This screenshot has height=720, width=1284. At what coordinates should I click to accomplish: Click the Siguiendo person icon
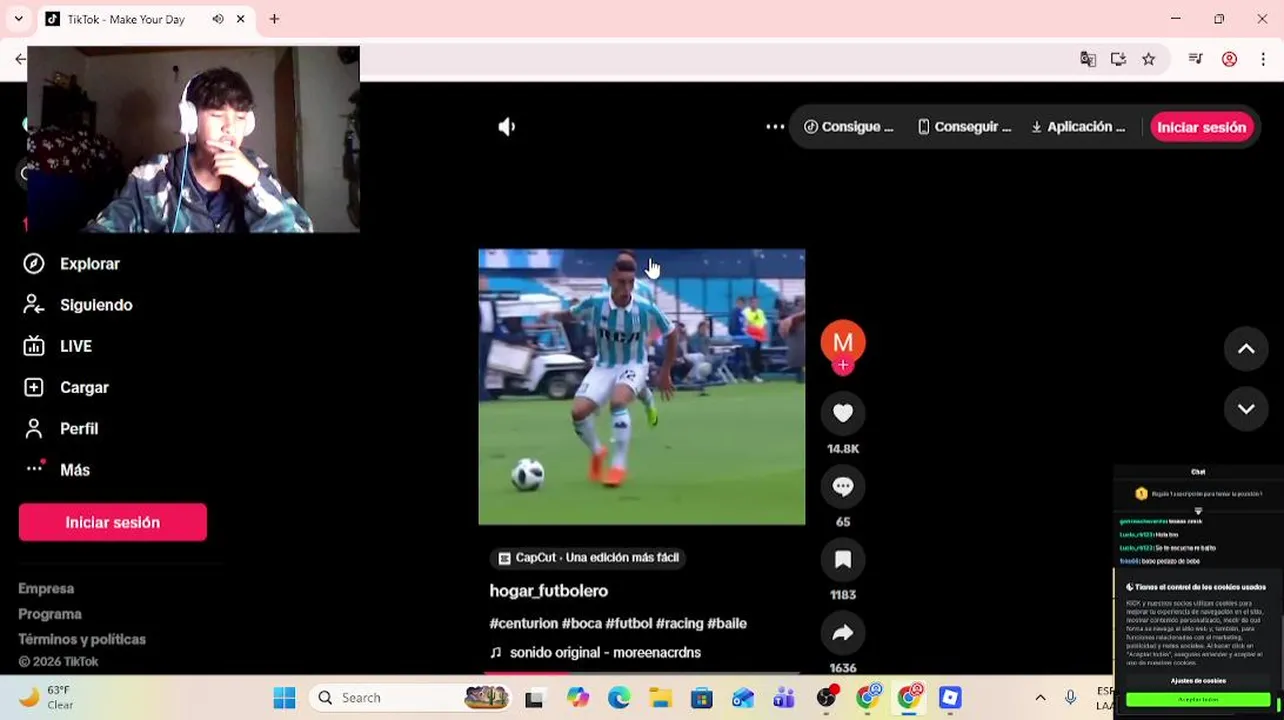click(34, 305)
